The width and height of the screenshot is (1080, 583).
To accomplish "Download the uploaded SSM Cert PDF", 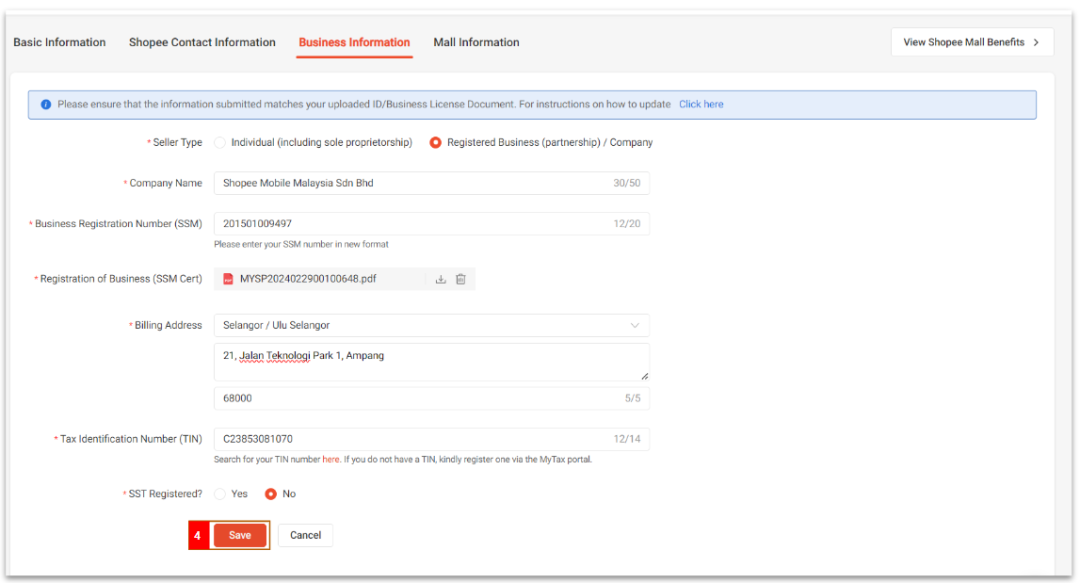I will click(440, 279).
